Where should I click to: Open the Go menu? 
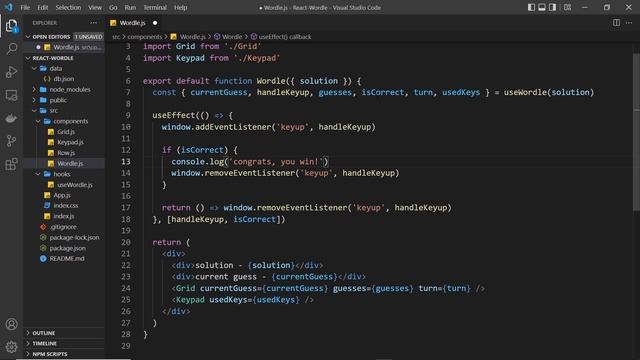click(113, 7)
